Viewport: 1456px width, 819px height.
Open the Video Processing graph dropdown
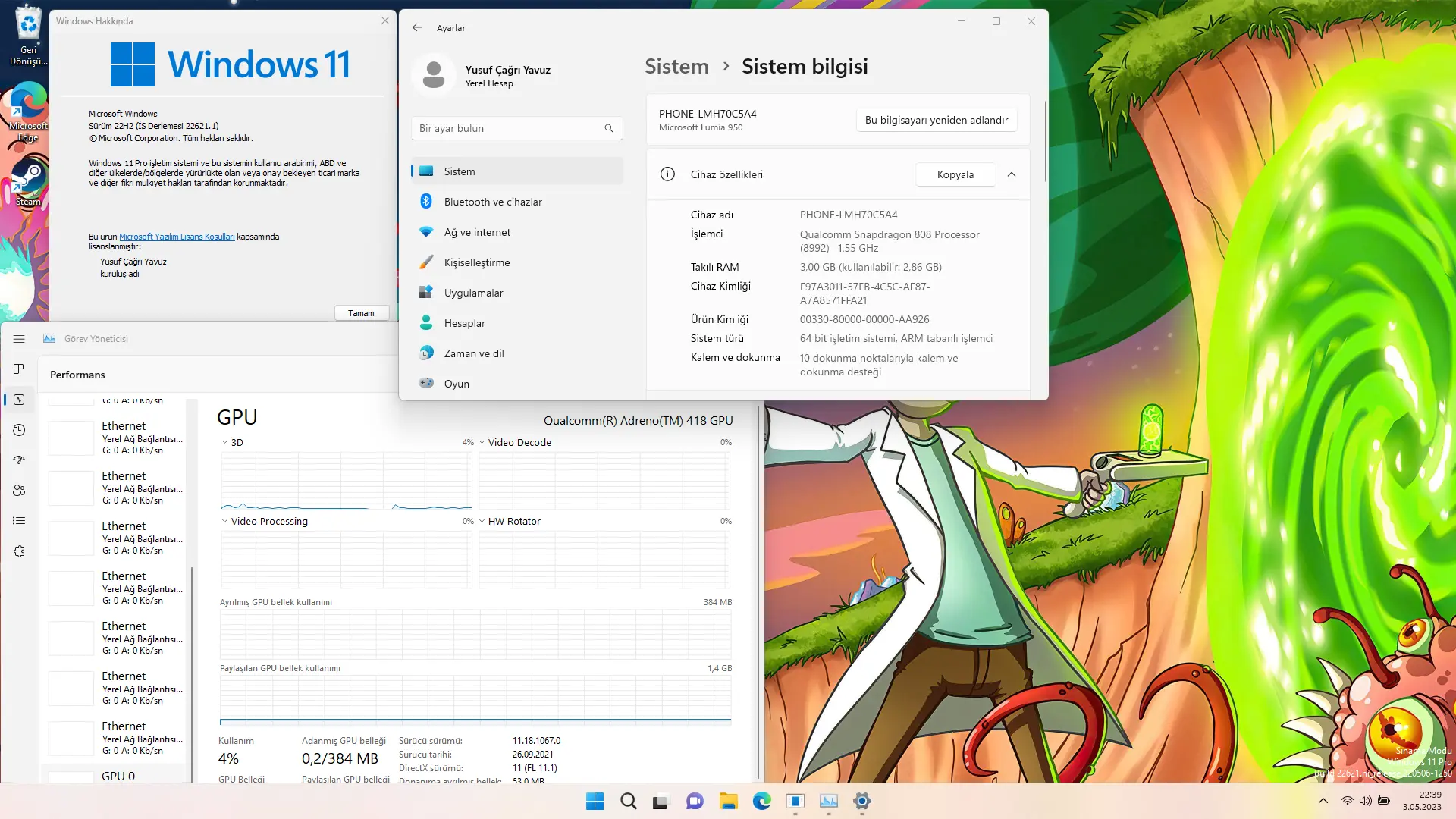tap(224, 521)
